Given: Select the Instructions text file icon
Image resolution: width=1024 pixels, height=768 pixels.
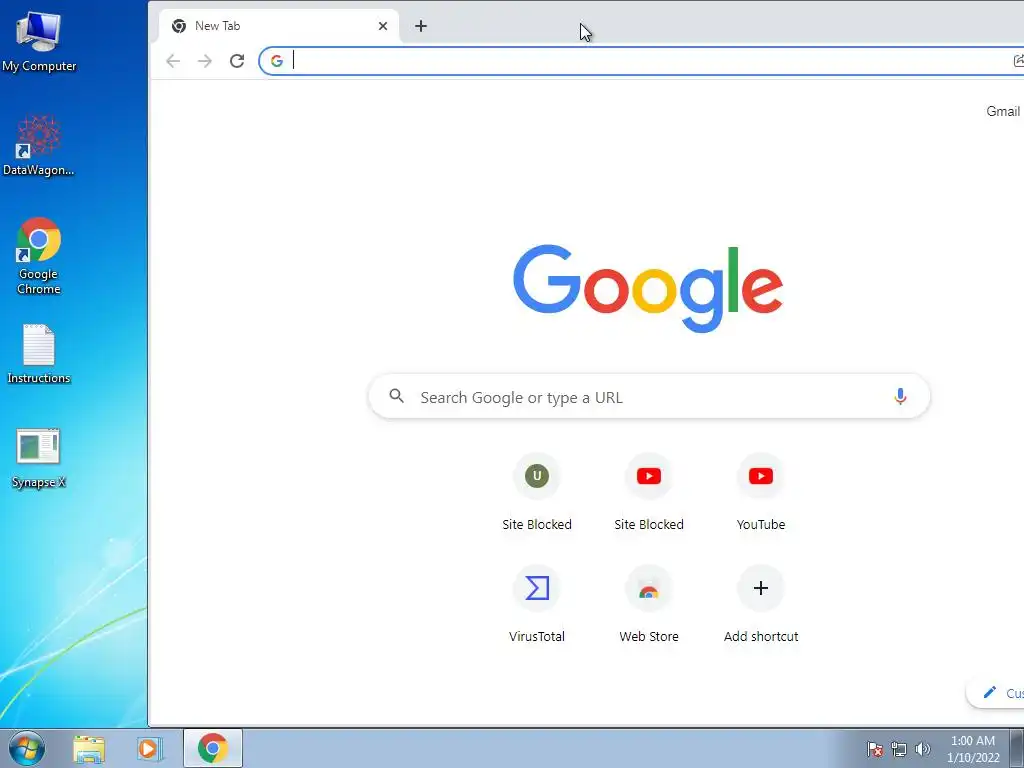Looking at the screenshot, I should (x=39, y=354).
